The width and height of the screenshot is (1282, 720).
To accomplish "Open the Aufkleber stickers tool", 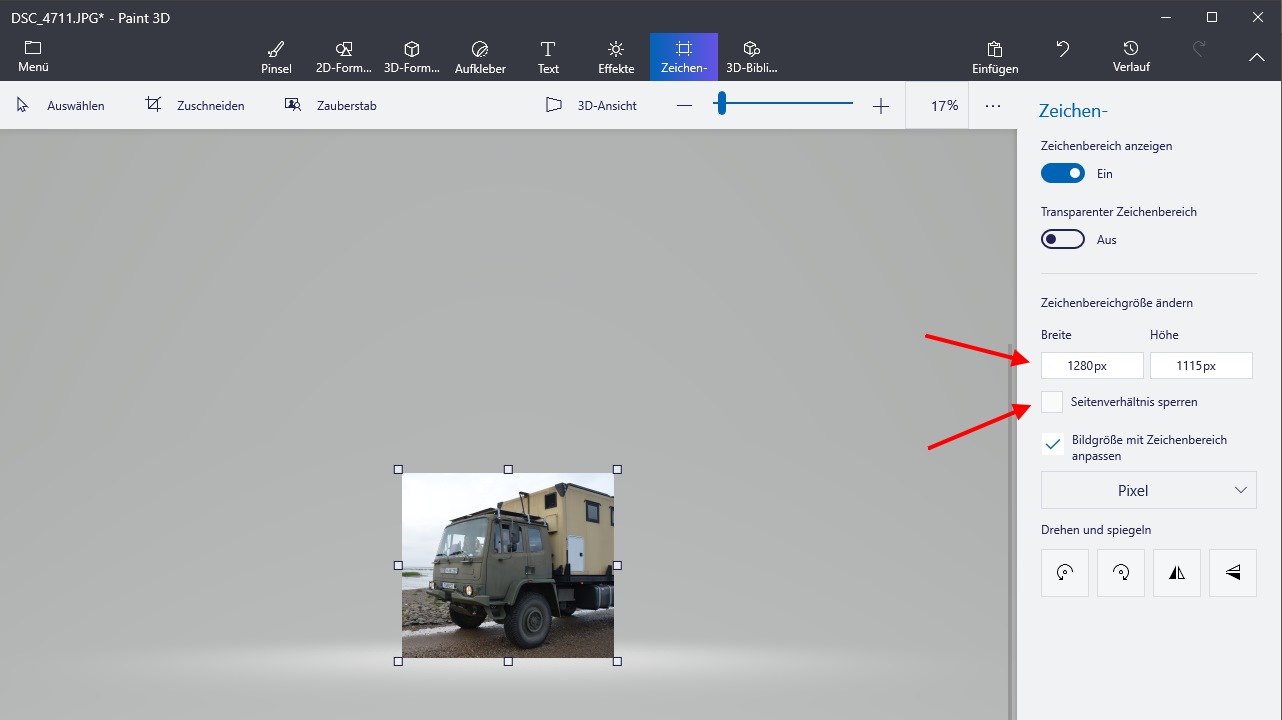I will coord(480,57).
